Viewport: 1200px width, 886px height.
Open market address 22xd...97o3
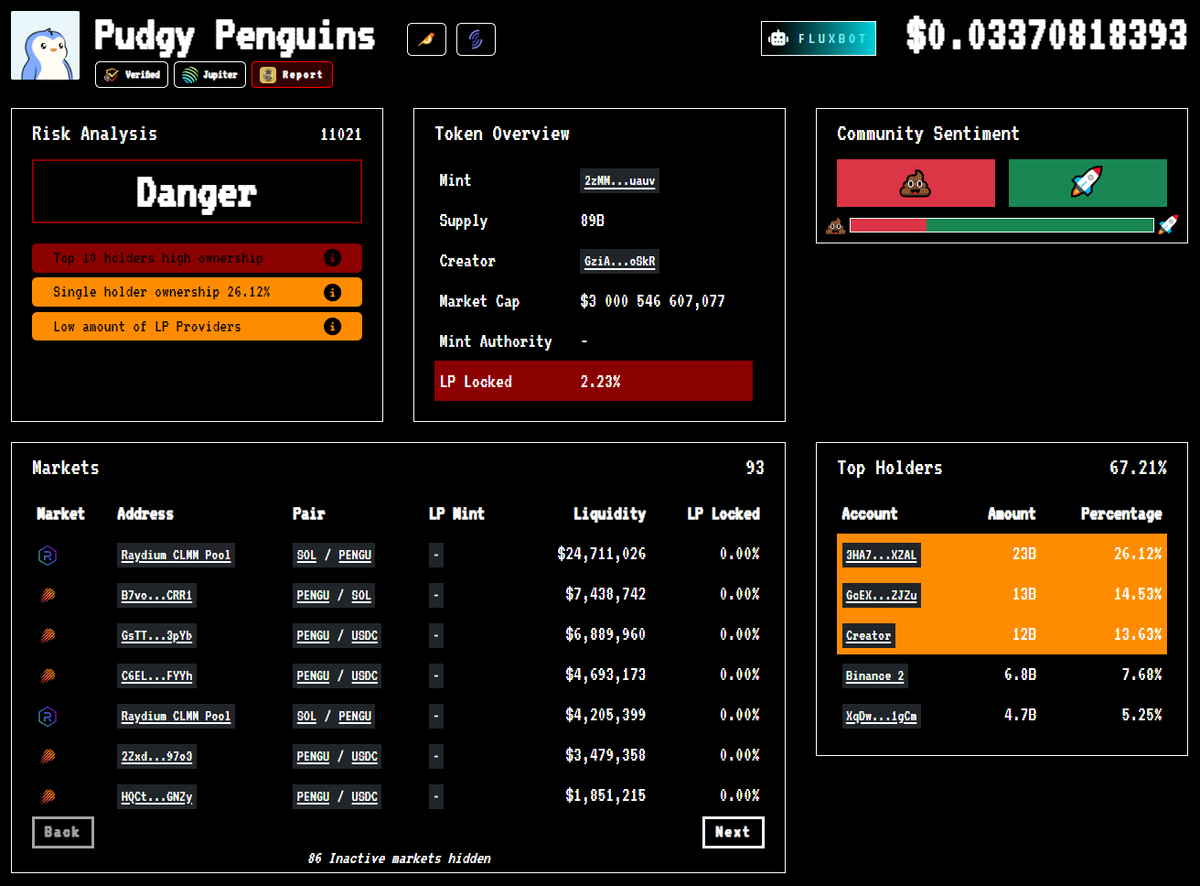(157, 757)
